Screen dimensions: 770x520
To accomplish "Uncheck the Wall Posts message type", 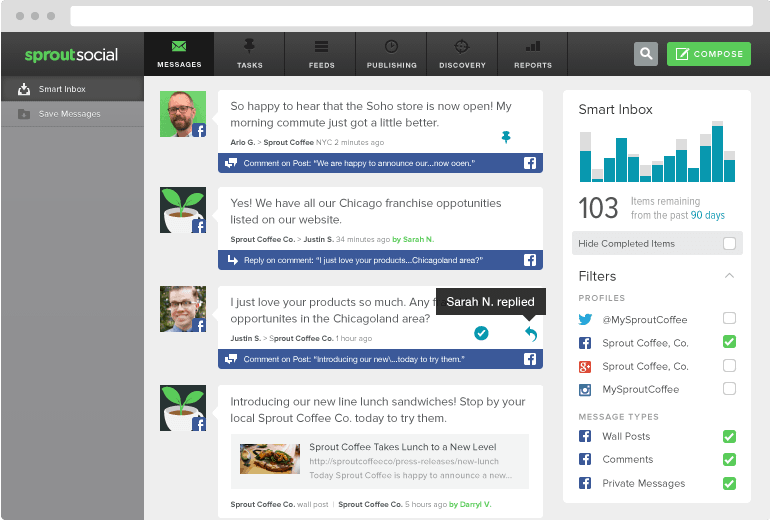I will [x=729, y=436].
